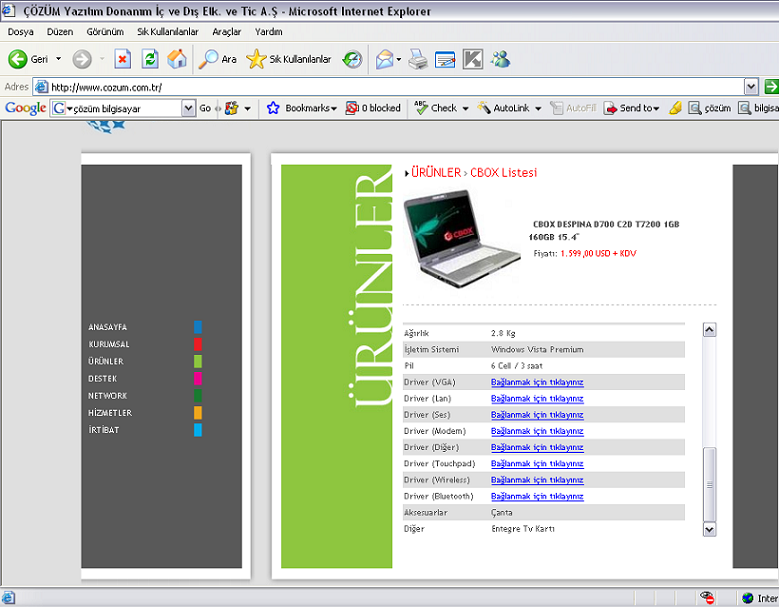Viewport: 779px width, 607px height.
Task: Open the History clock icon
Action: click(352, 59)
